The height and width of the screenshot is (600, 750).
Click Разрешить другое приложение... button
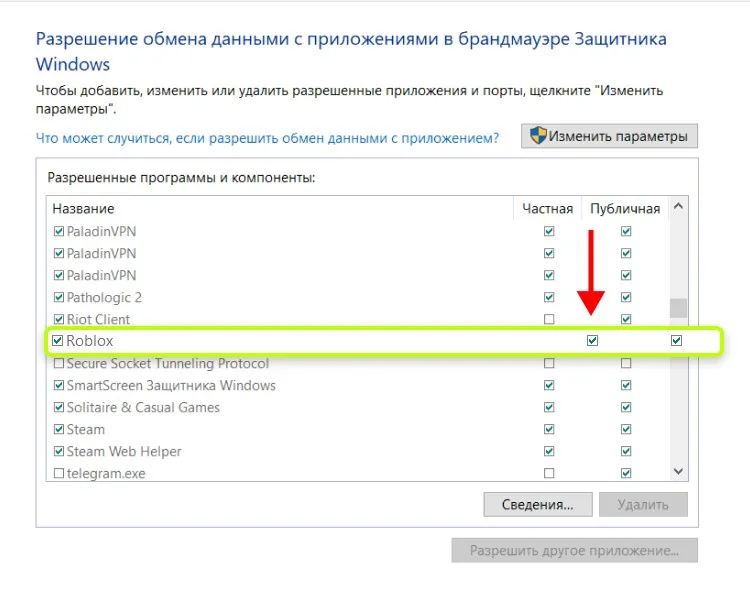click(x=574, y=550)
